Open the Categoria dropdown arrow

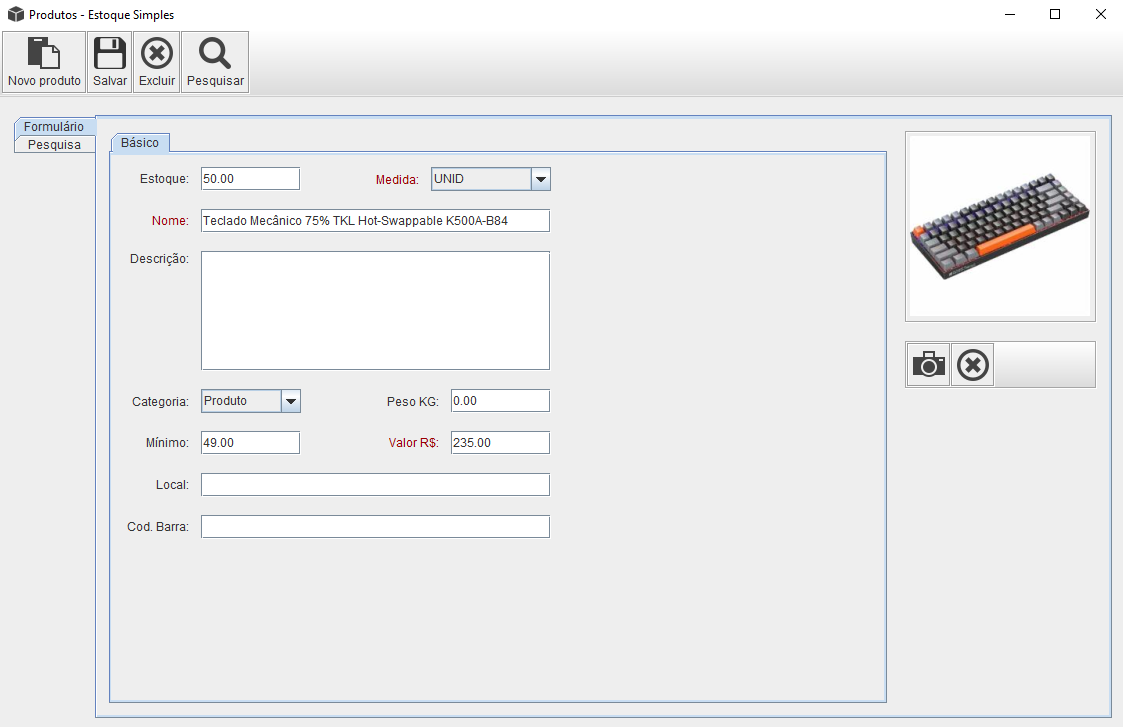pyautogui.click(x=291, y=401)
